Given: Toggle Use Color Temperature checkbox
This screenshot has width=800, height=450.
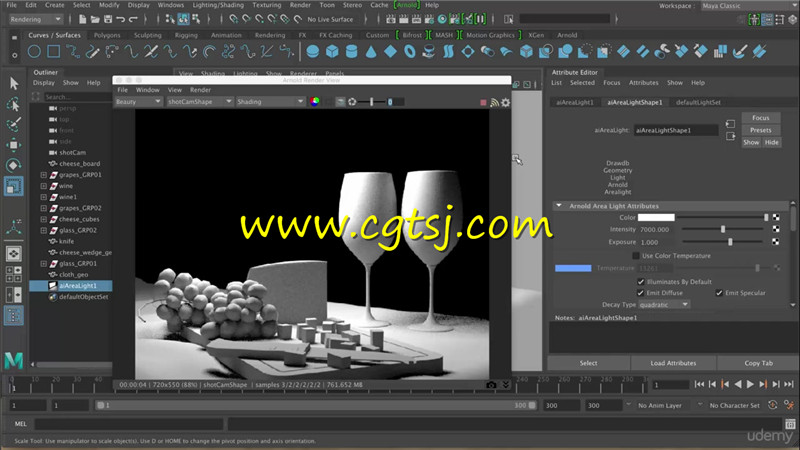Looking at the screenshot, I should coord(636,256).
